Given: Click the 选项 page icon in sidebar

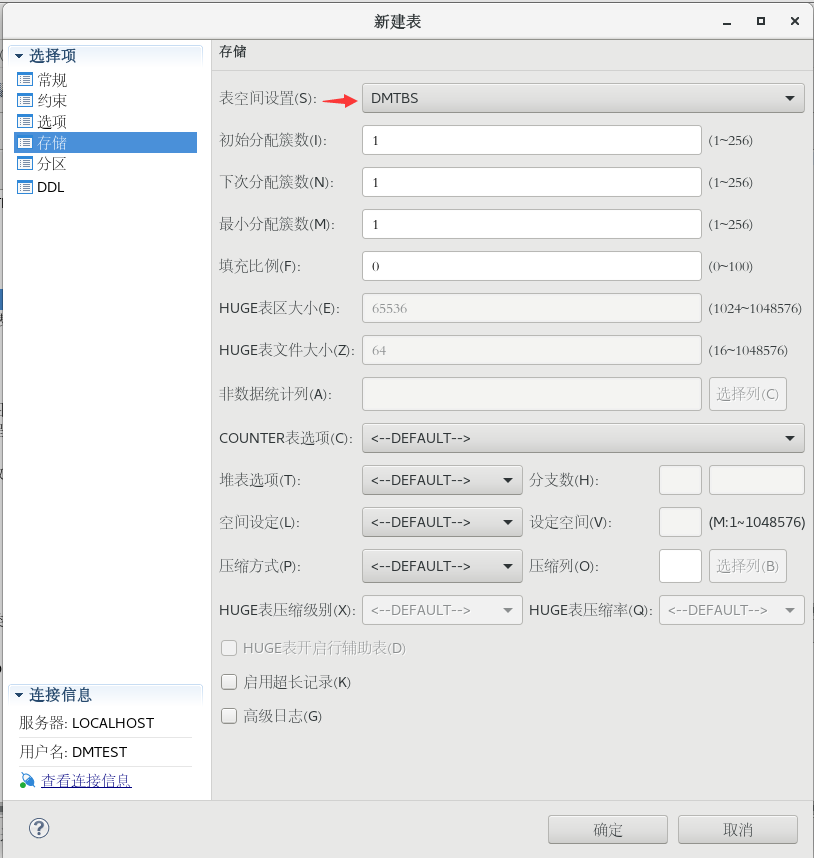Looking at the screenshot, I should 25,121.
